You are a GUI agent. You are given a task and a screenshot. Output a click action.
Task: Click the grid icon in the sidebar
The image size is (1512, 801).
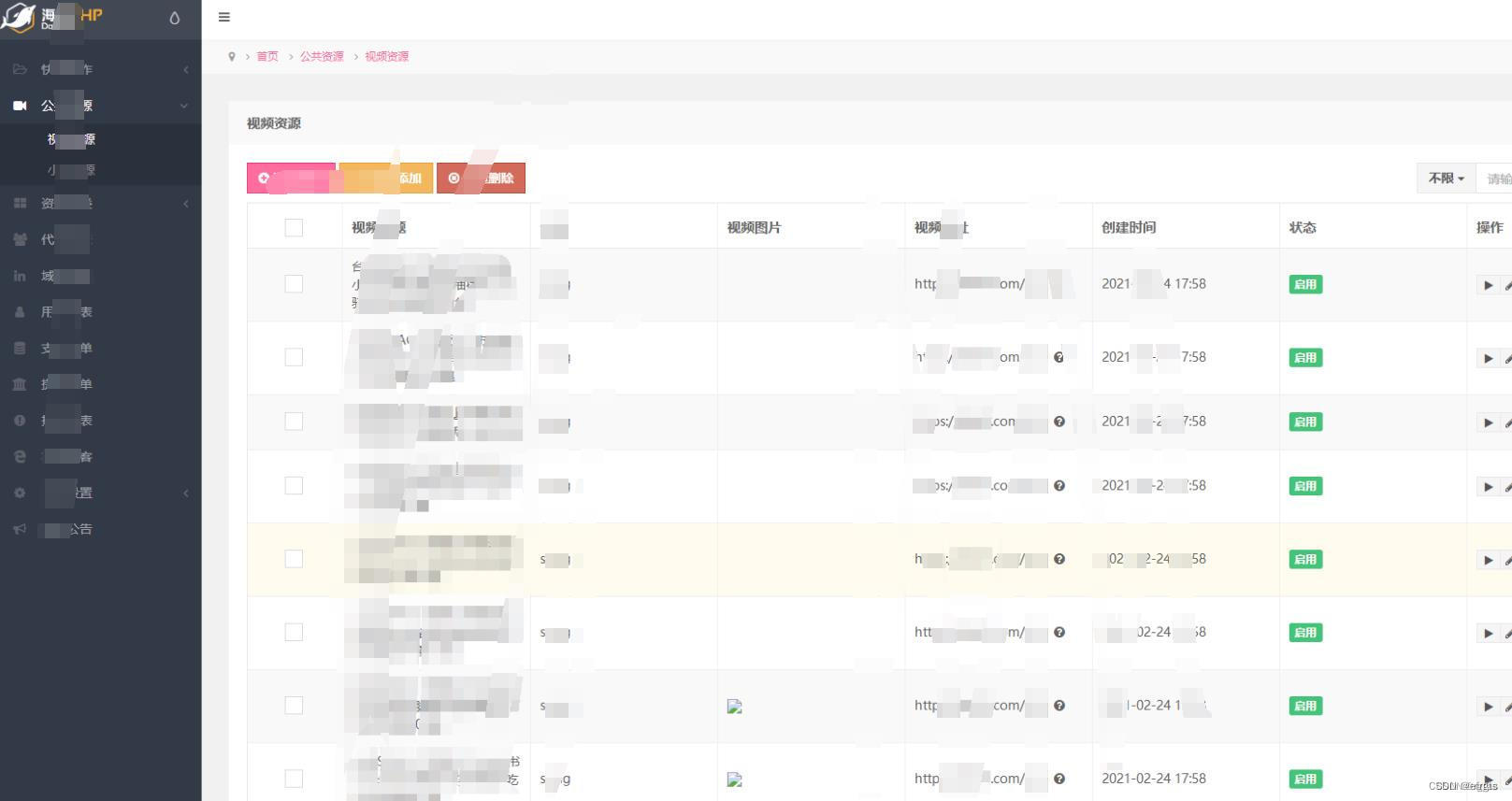pos(20,203)
